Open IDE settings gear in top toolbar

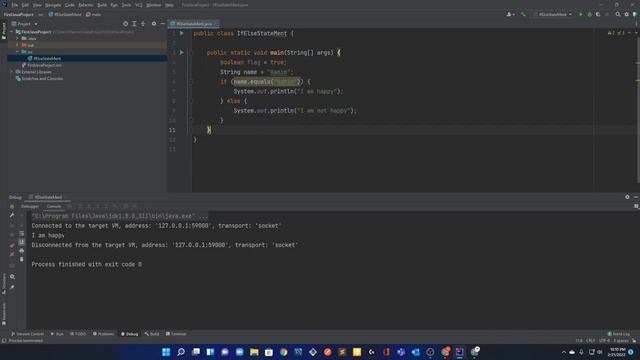[627, 14]
